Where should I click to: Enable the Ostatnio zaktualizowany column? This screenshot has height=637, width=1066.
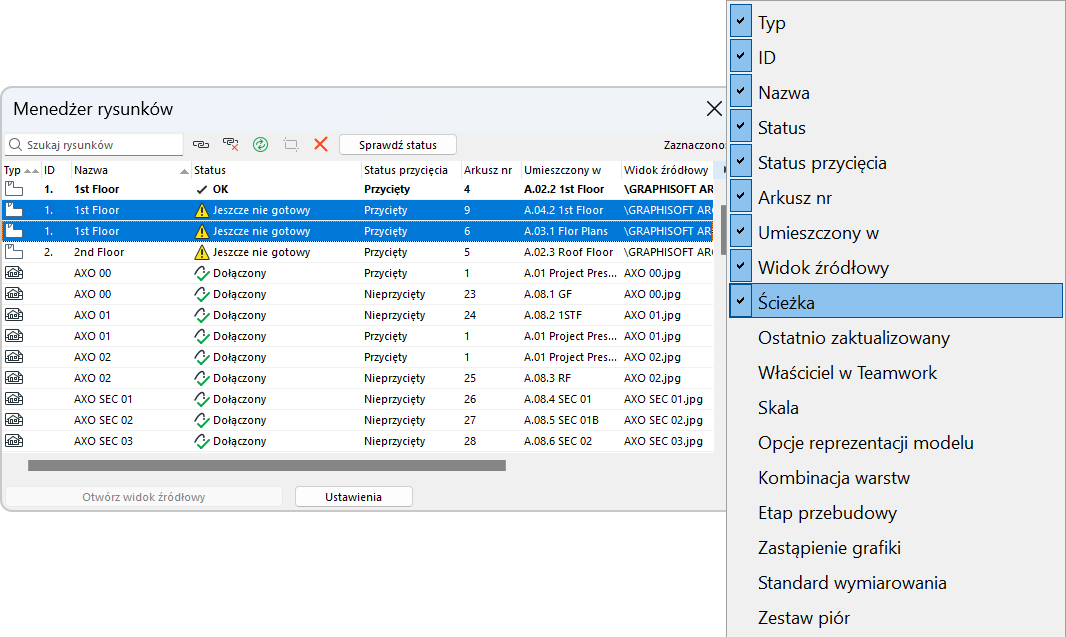tap(853, 338)
